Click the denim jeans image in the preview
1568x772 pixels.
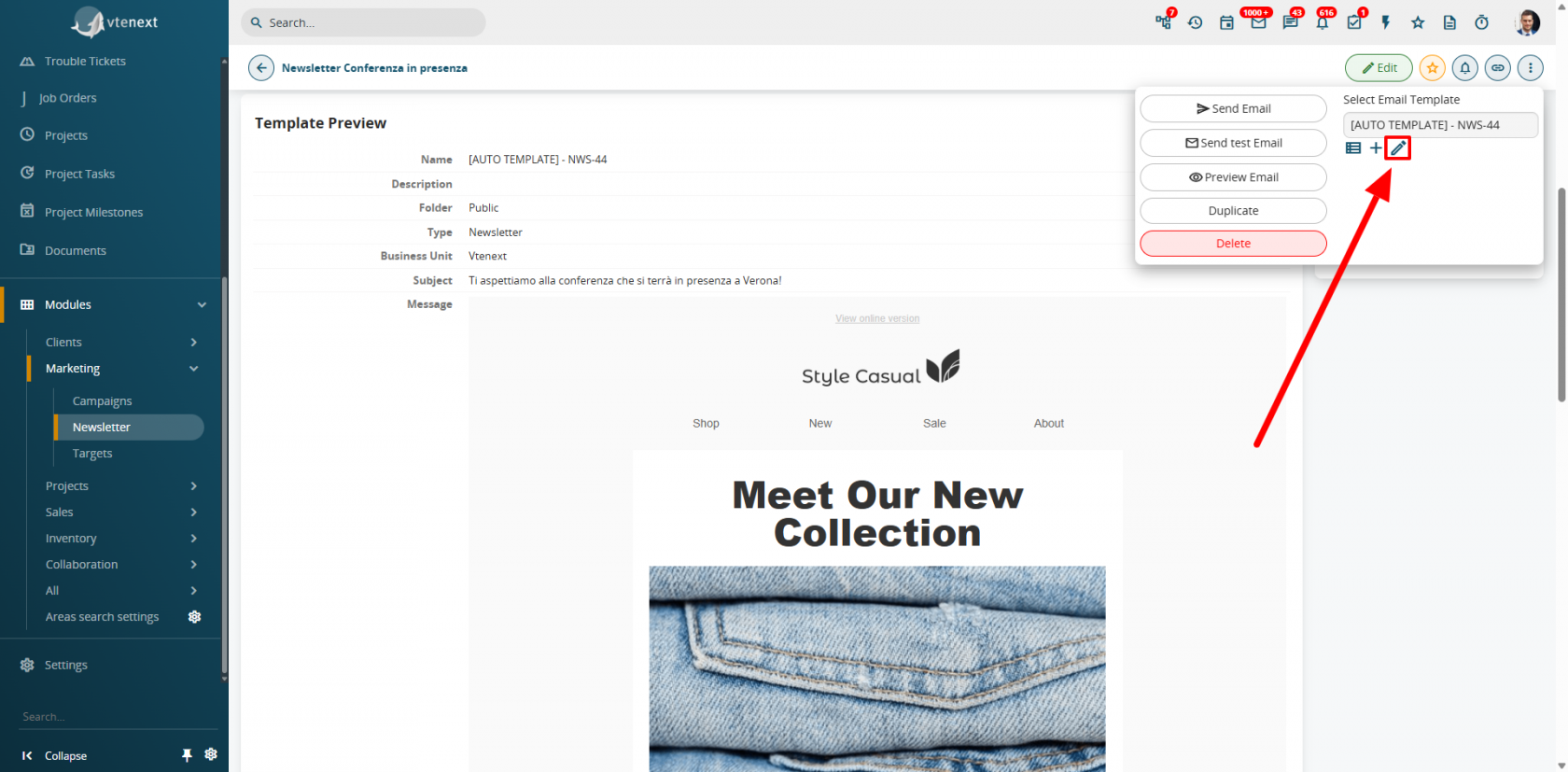pos(877,668)
